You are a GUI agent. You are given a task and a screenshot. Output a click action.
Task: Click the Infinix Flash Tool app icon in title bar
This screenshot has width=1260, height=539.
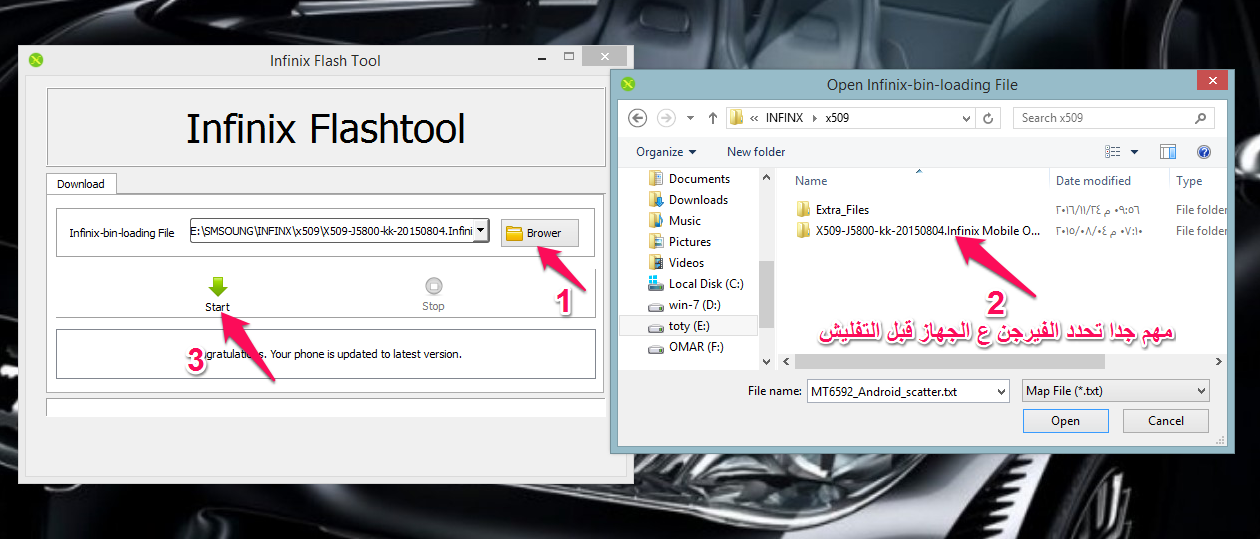36,60
